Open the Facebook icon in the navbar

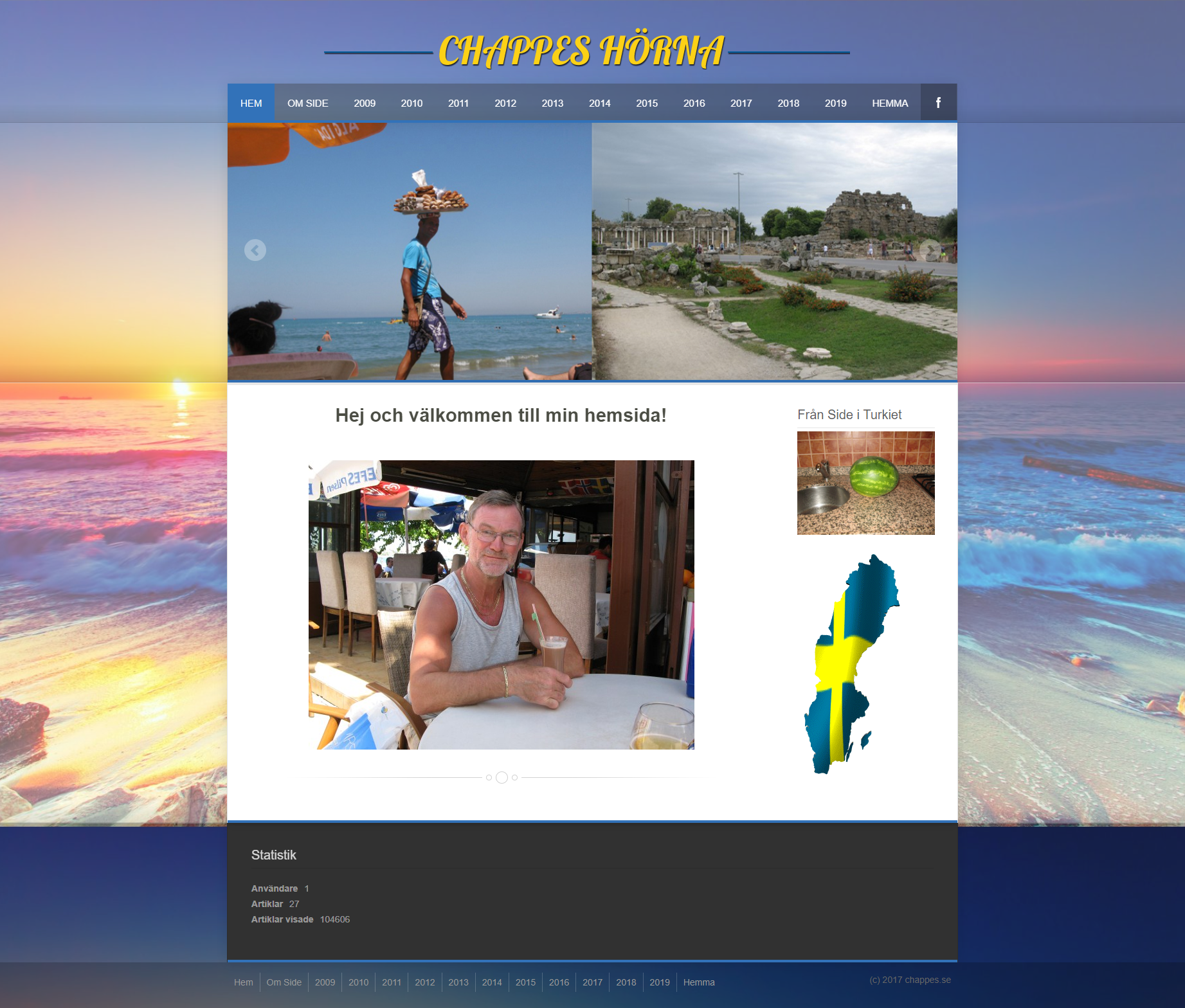[938, 102]
